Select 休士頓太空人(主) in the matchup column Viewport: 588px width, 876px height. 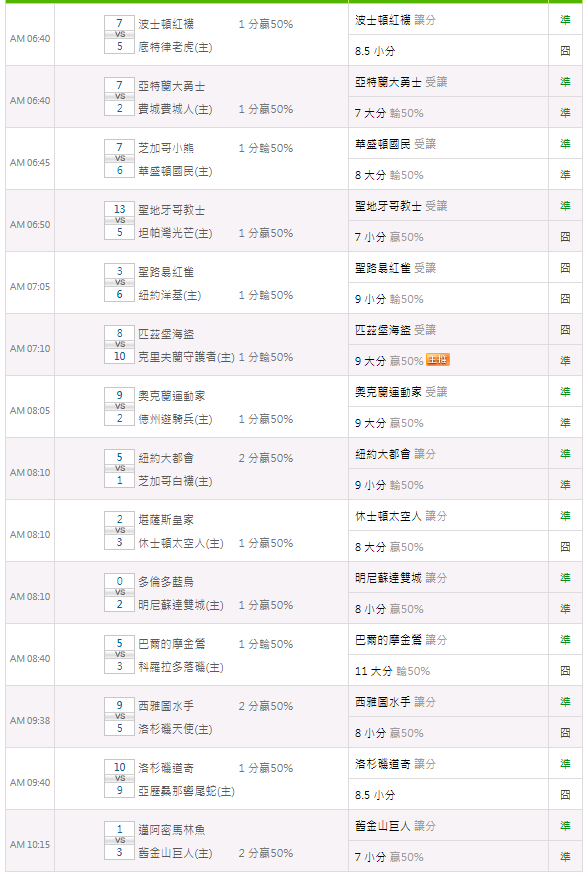tap(181, 544)
